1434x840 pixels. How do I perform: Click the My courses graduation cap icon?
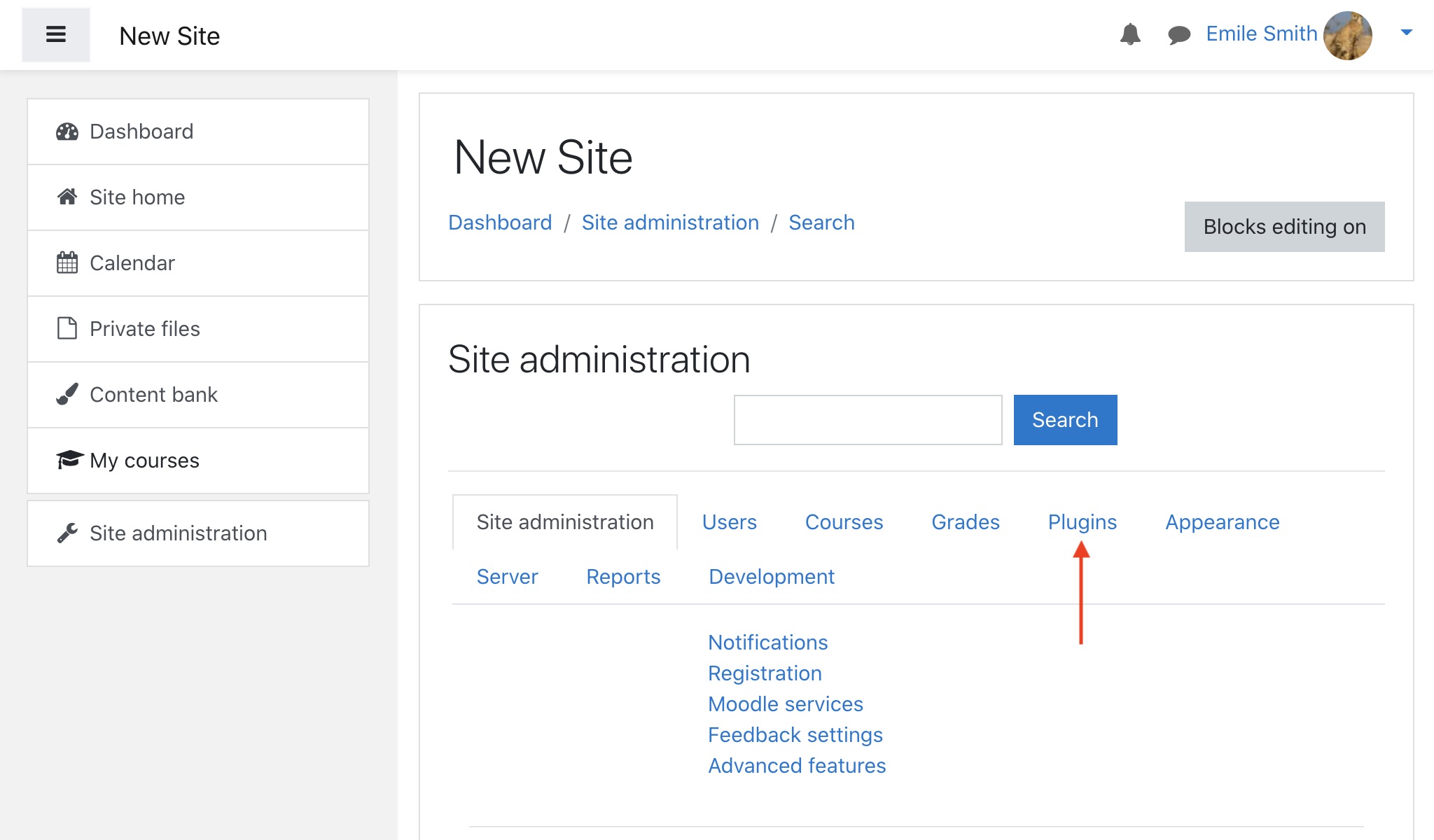[x=69, y=460]
